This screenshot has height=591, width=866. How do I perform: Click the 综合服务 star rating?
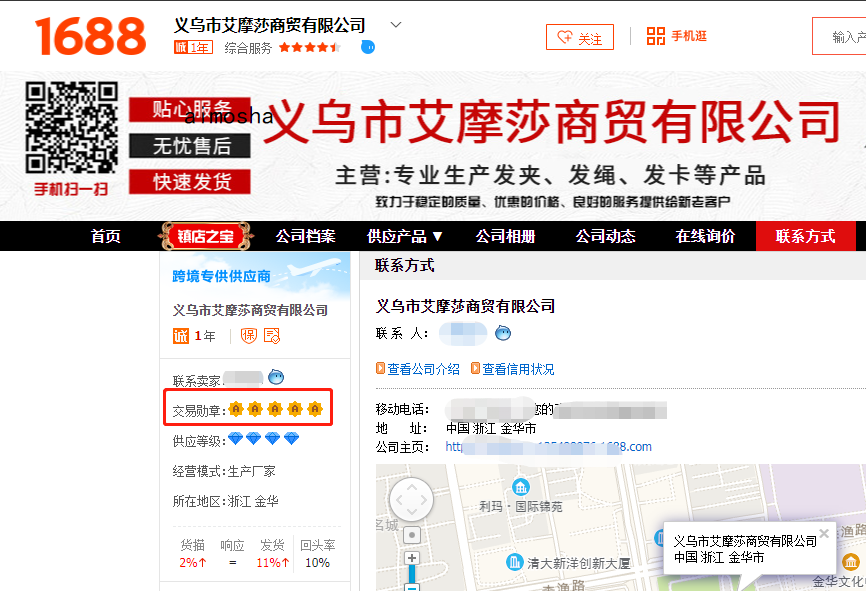point(309,48)
